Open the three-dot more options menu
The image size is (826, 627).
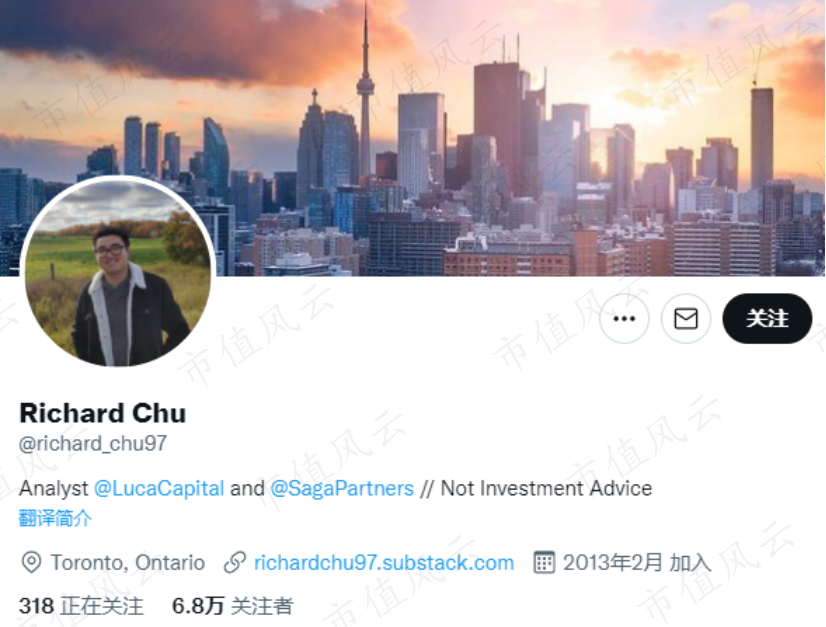coord(624,319)
